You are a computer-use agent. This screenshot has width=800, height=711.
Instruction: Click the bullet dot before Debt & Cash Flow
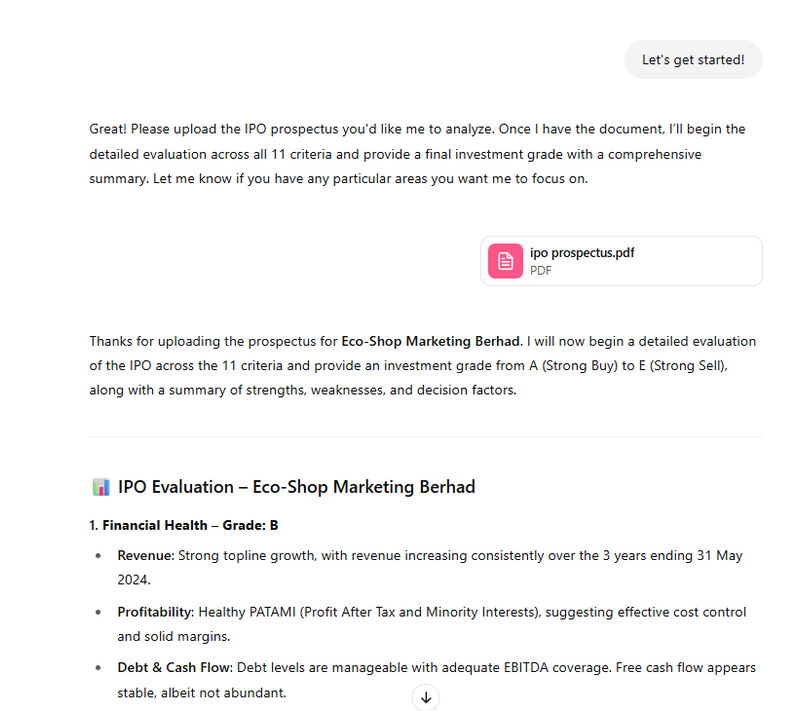(x=98, y=668)
